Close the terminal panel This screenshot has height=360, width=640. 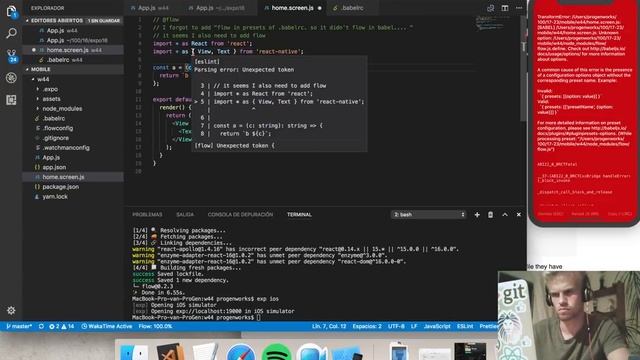tap(519, 215)
